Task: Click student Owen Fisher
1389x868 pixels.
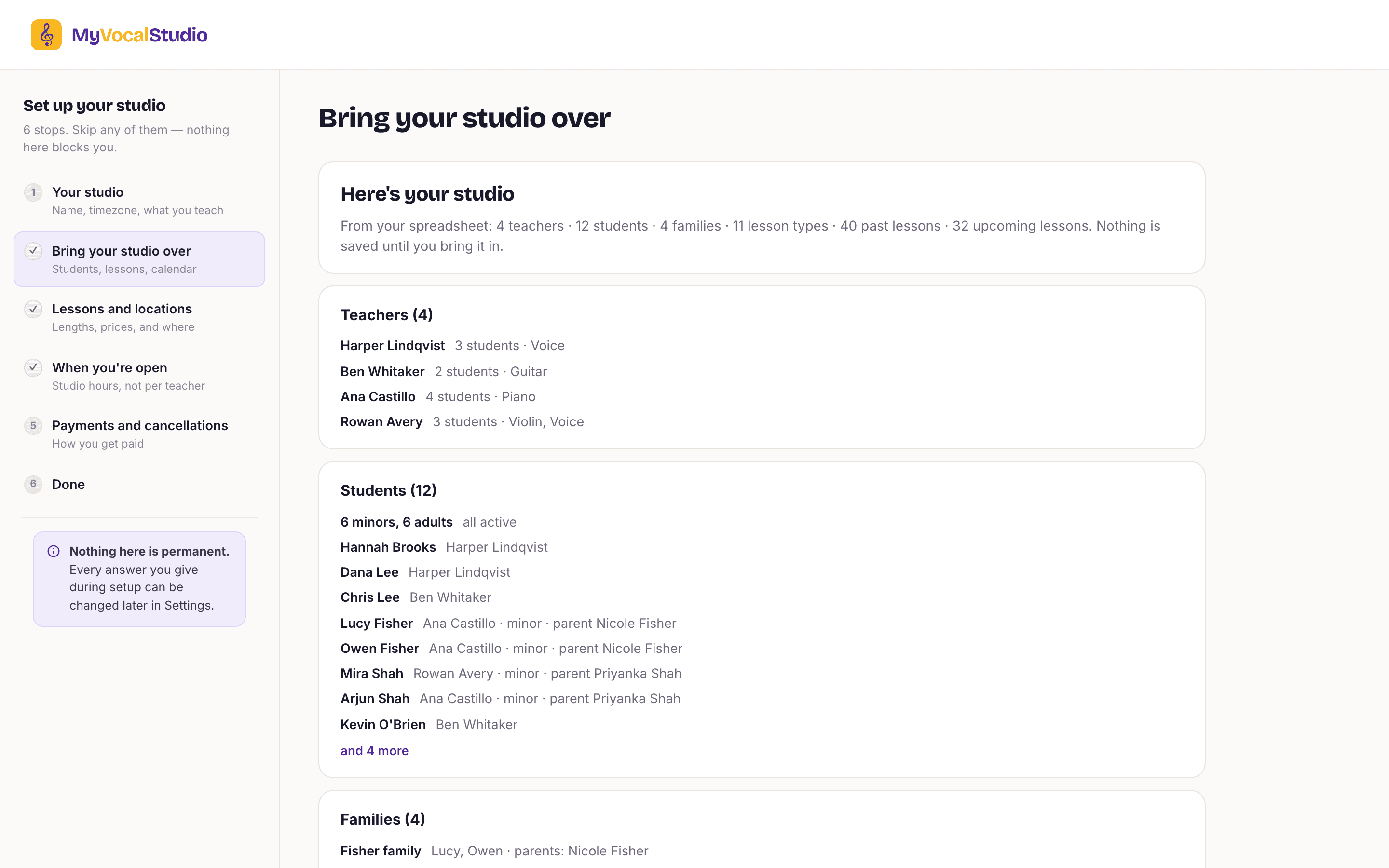Action: coord(380,649)
